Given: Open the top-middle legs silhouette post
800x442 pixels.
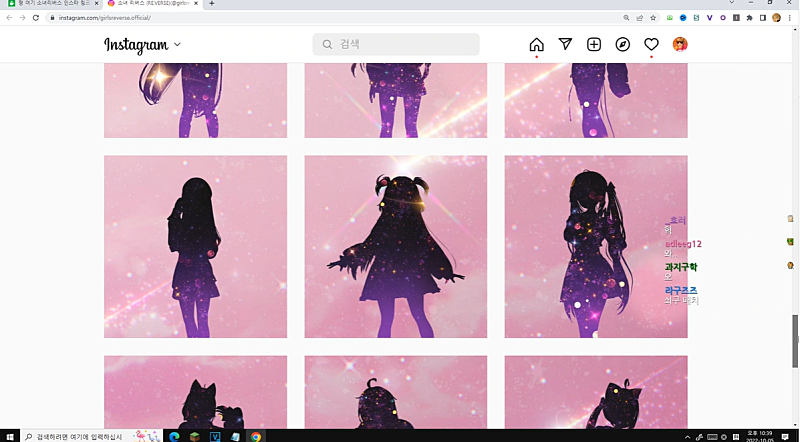Looking at the screenshot, I should click(396, 101).
